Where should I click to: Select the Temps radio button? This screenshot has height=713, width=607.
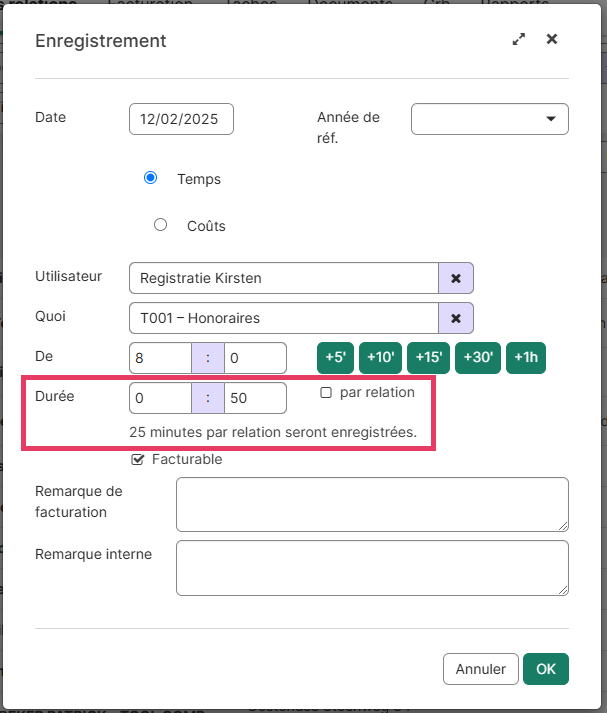point(151,178)
